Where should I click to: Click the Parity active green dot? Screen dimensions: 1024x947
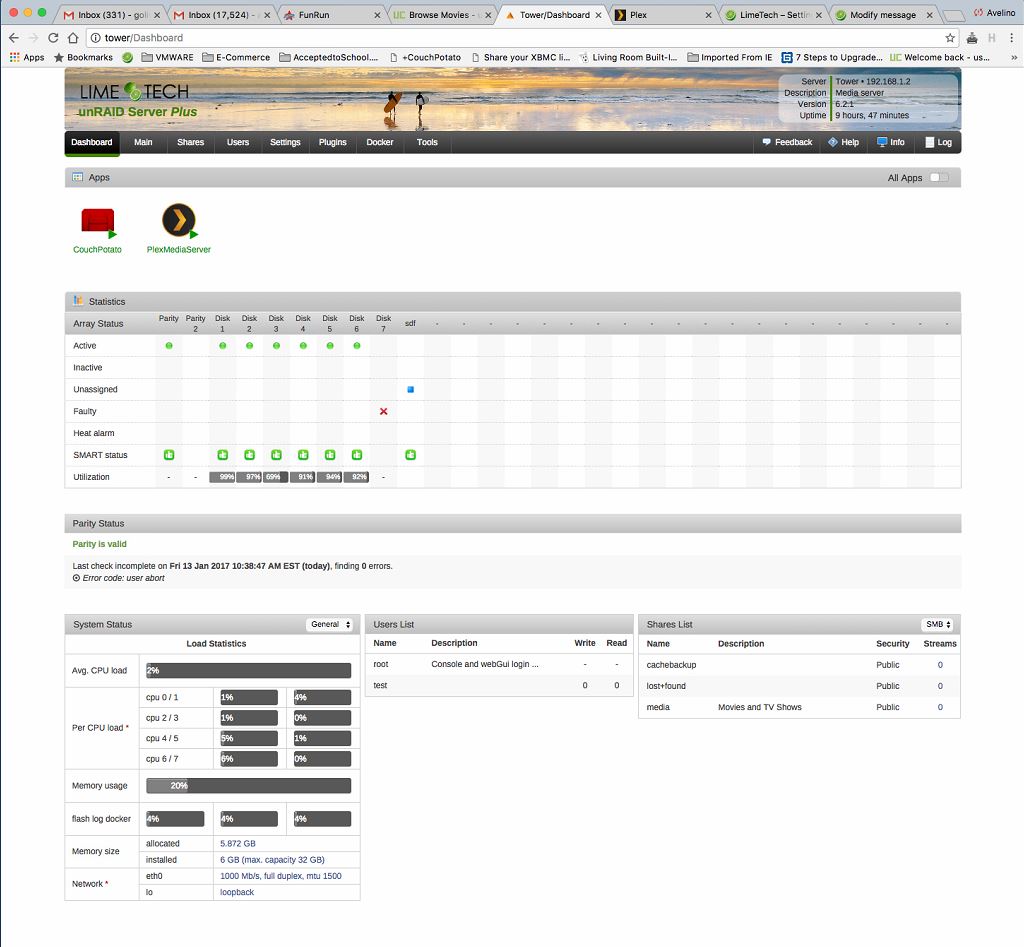tap(168, 345)
